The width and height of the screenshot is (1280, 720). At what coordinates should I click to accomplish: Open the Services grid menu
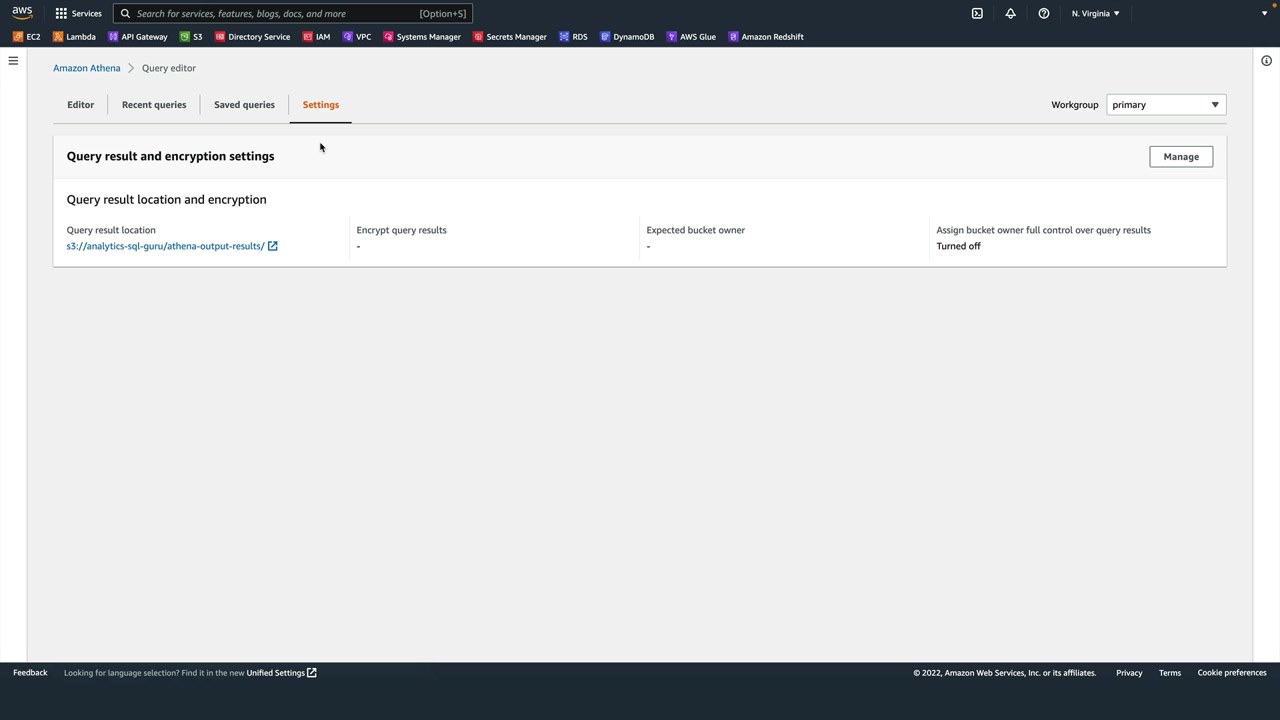(x=78, y=13)
